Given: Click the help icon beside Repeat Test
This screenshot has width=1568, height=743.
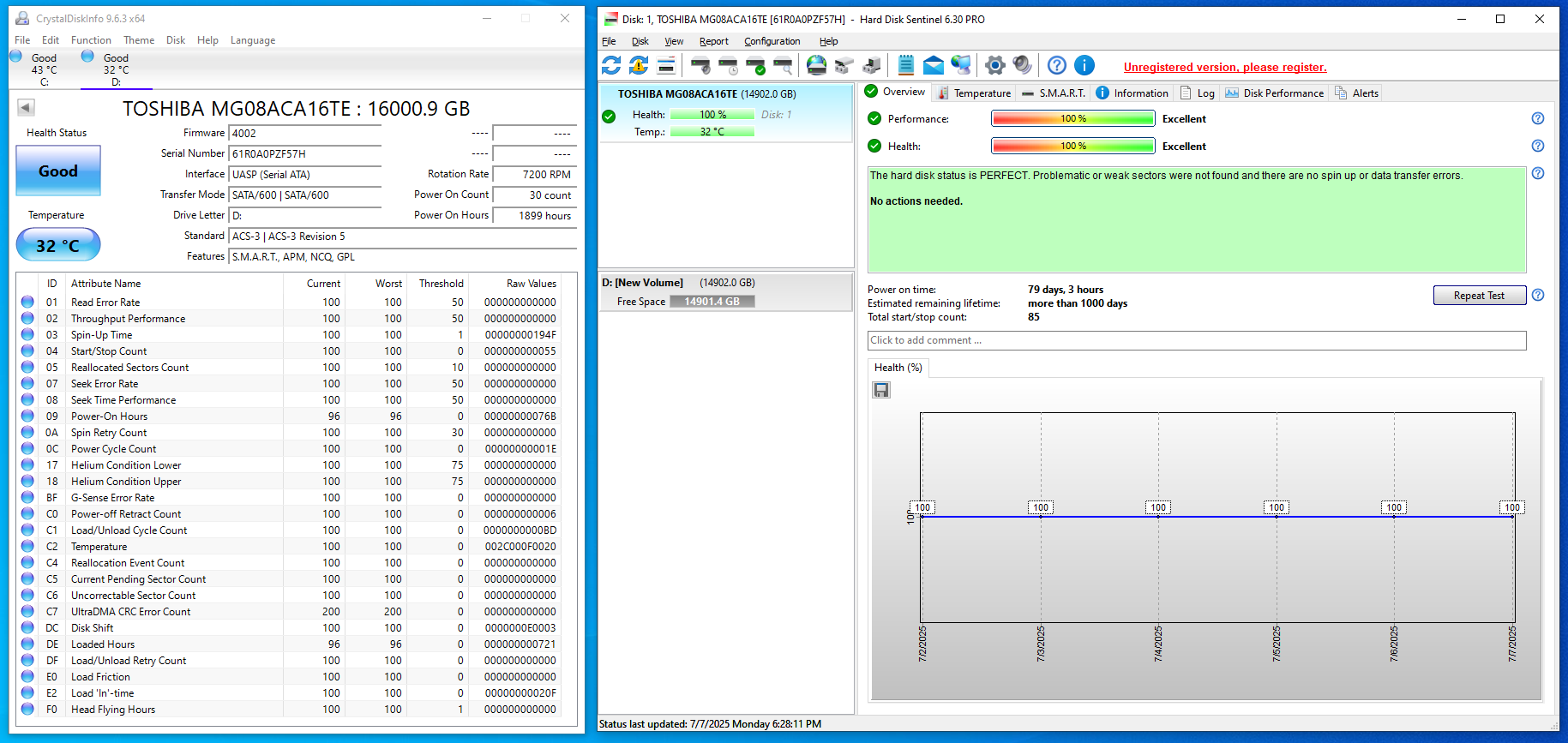Looking at the screenshot, I should [1538, 295].
